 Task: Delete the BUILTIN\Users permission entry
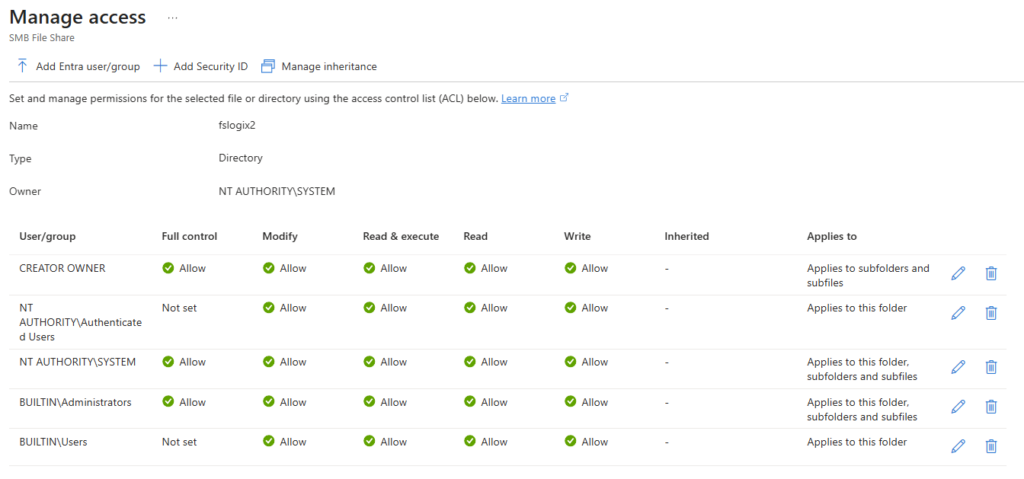991,446
